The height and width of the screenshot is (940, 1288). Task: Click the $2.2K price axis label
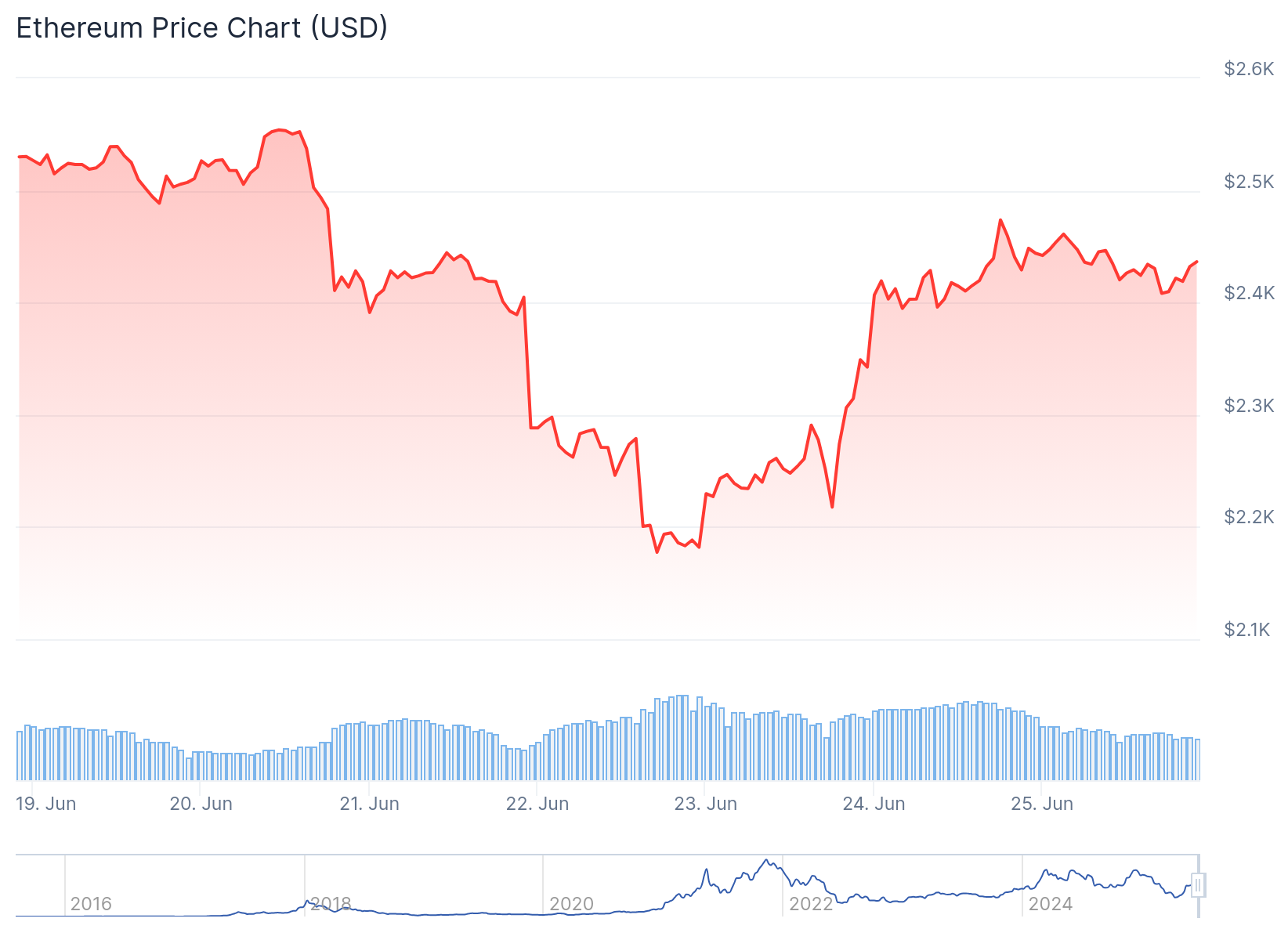(x=1249, y=517)
